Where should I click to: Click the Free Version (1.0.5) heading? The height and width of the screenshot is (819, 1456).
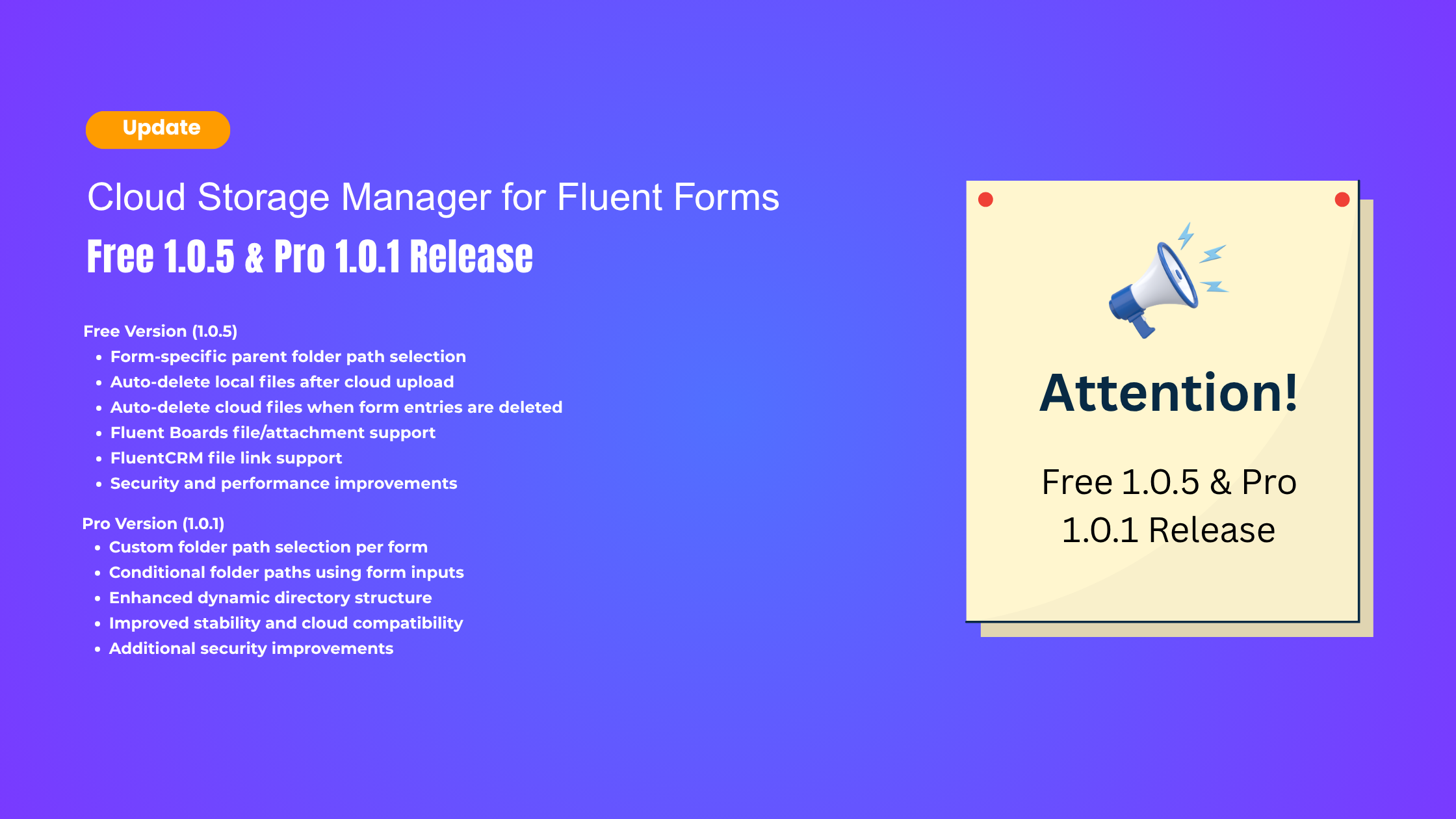161,331
